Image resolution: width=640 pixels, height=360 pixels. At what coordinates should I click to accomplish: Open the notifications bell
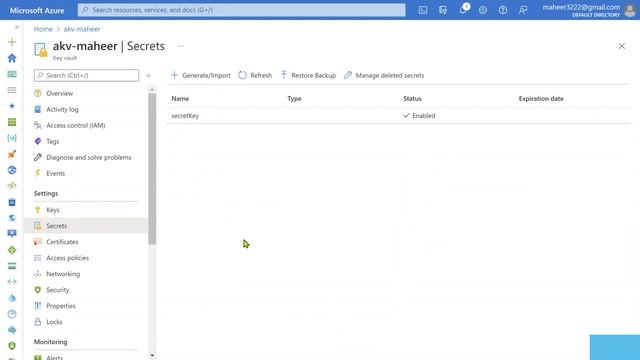463,9
